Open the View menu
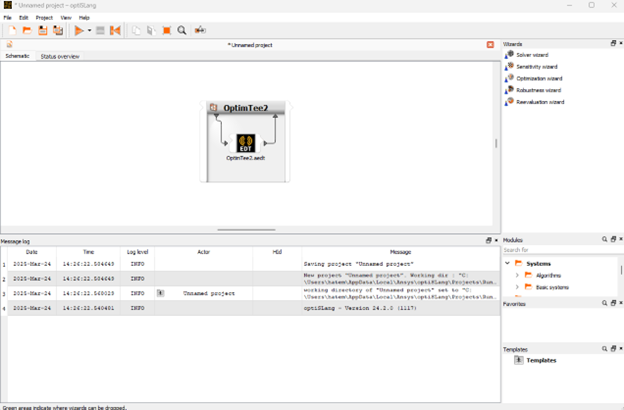Screen dimensions: 624x410 (66, 18)
